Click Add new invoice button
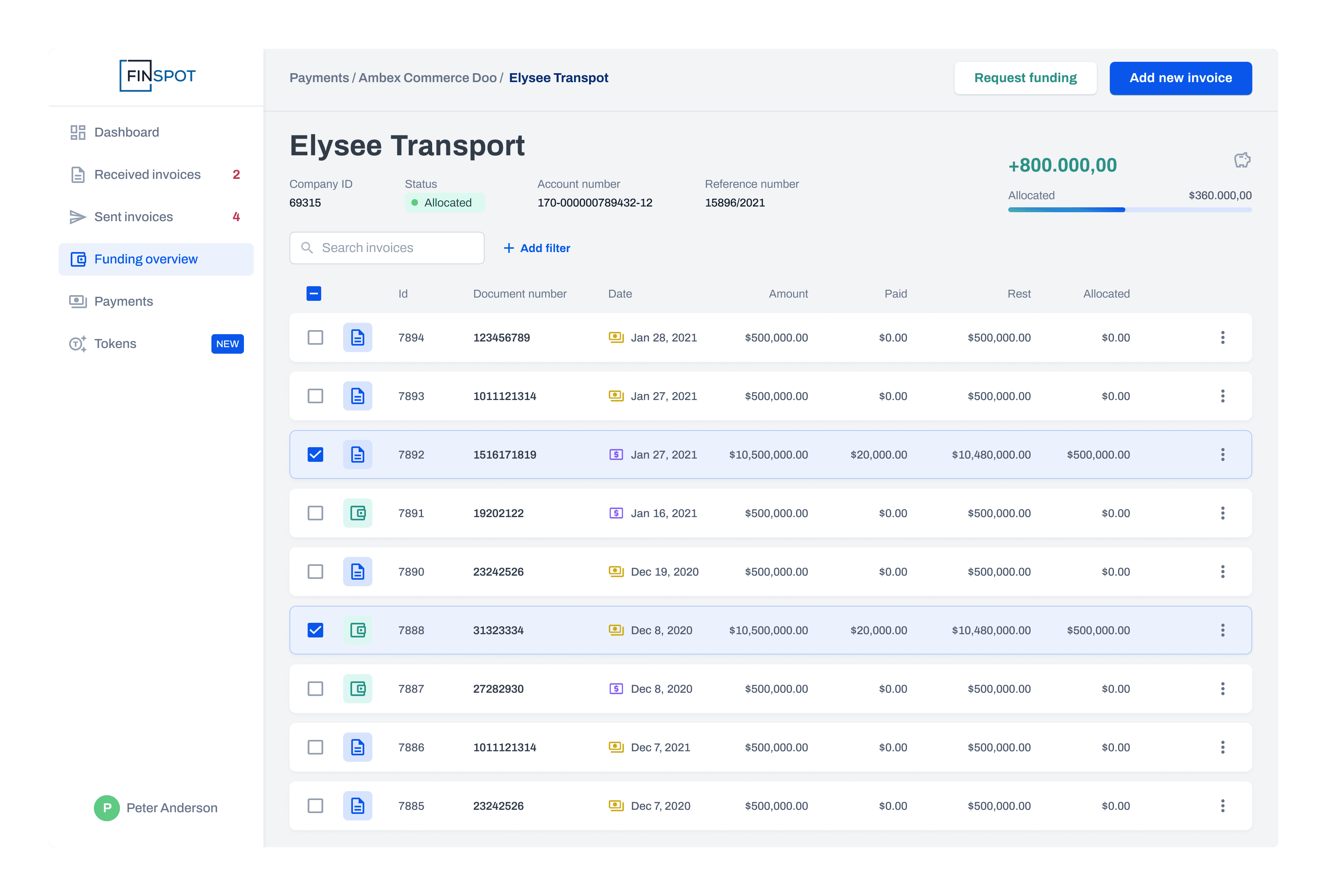Screen dimensions: 1327x896 pos(1180,78)
